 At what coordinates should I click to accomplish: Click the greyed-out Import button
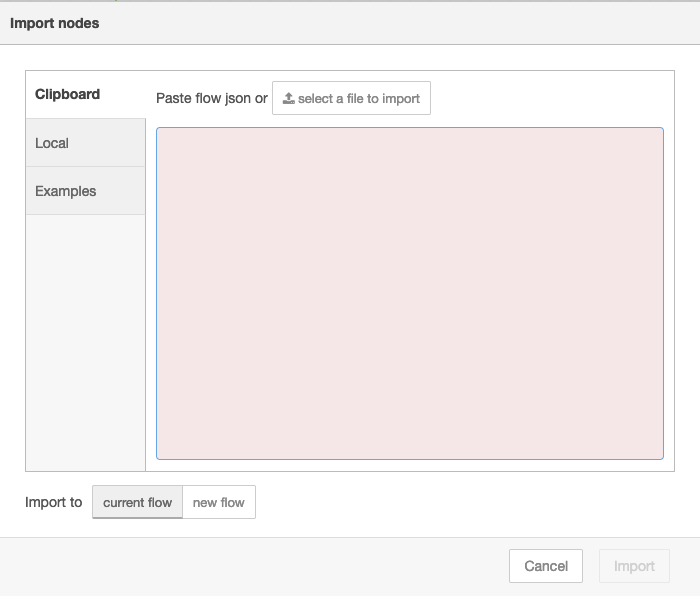point(634,566)
